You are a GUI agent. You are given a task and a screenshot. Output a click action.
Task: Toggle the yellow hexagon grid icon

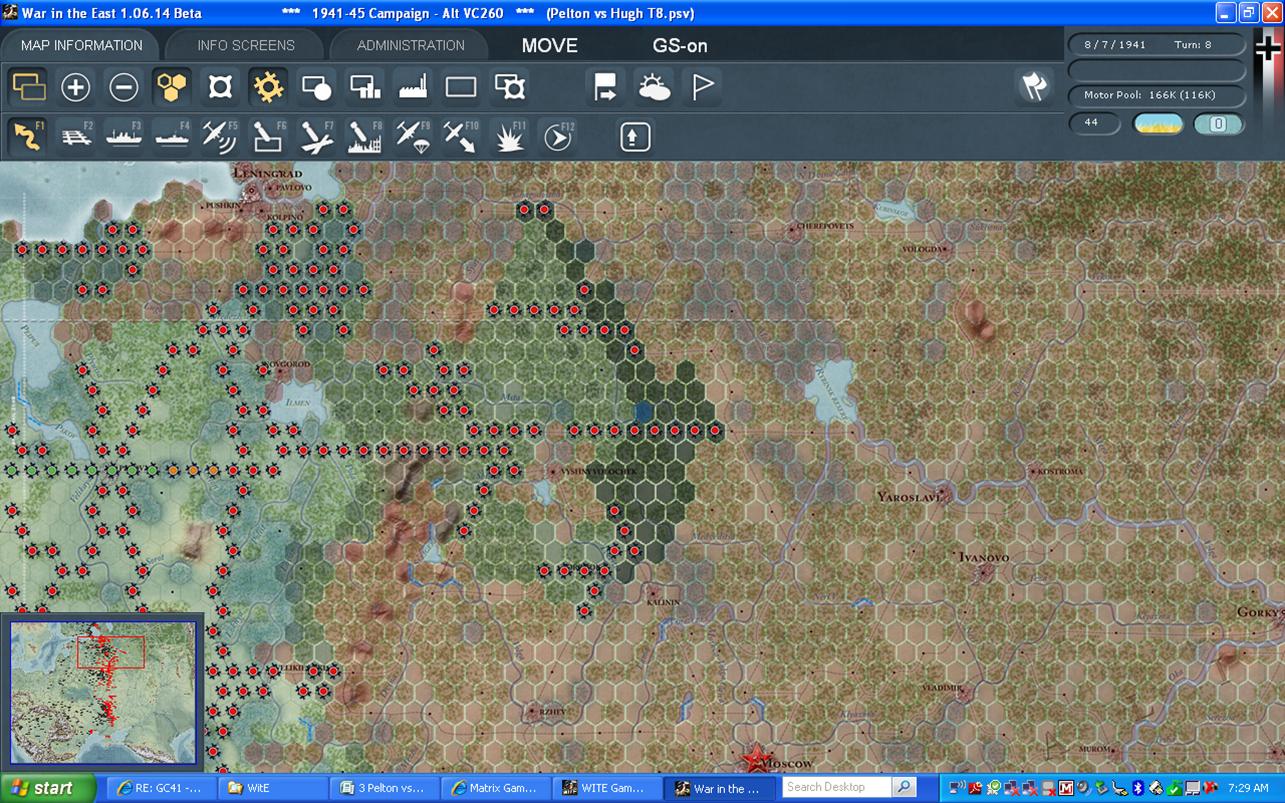172,87
